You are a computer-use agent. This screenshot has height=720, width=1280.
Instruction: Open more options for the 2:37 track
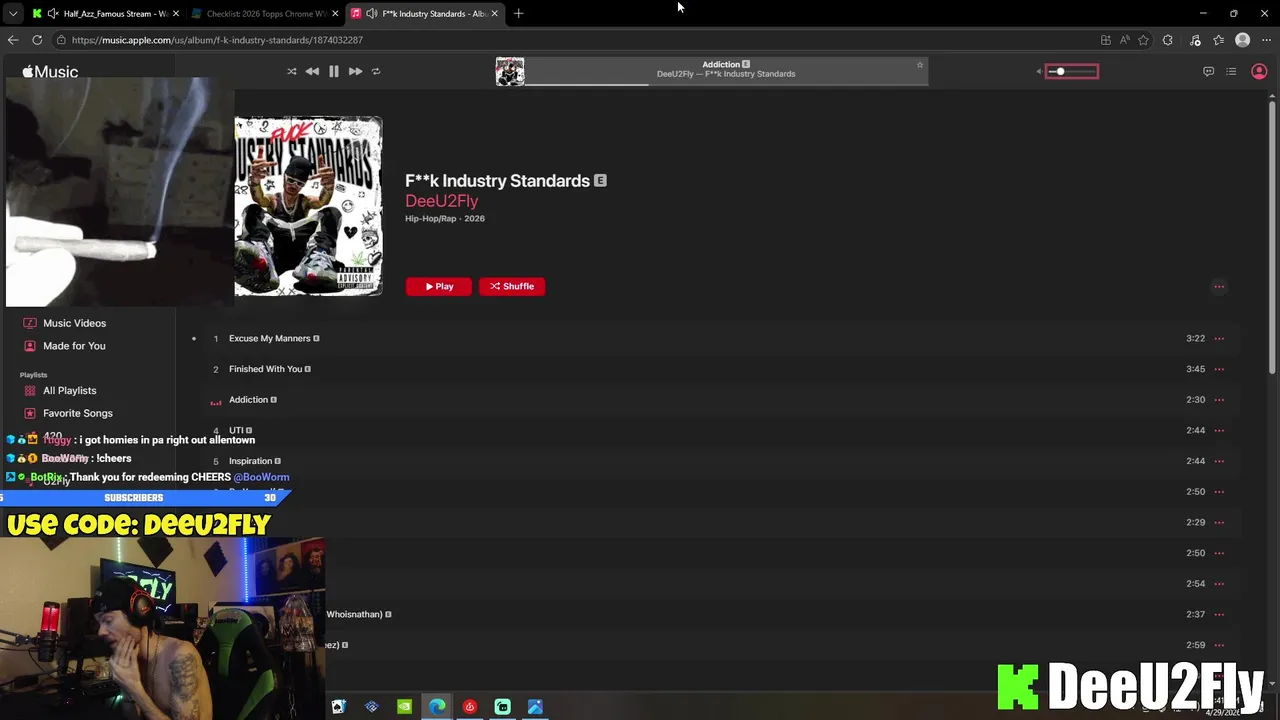1219,614
